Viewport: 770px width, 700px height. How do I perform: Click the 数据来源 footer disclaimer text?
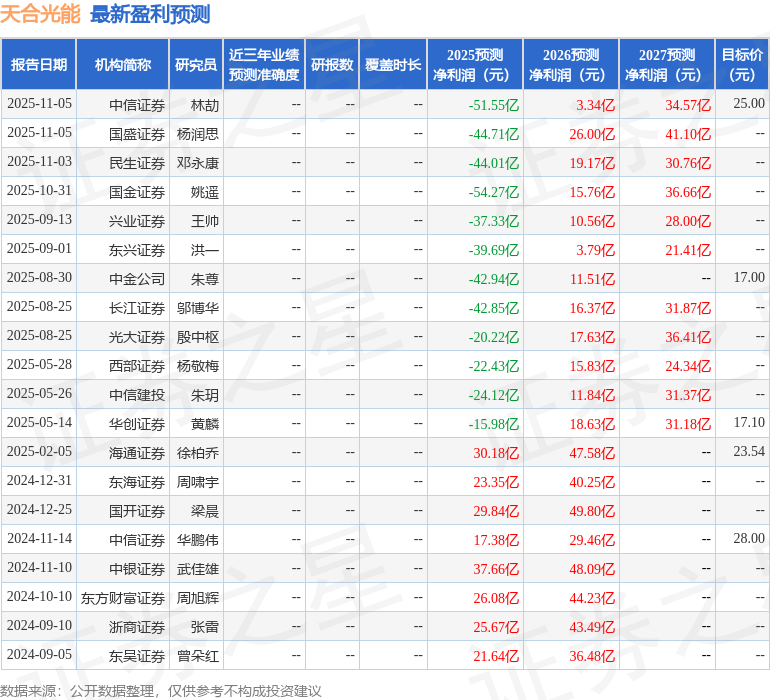(x=161, y=691)
